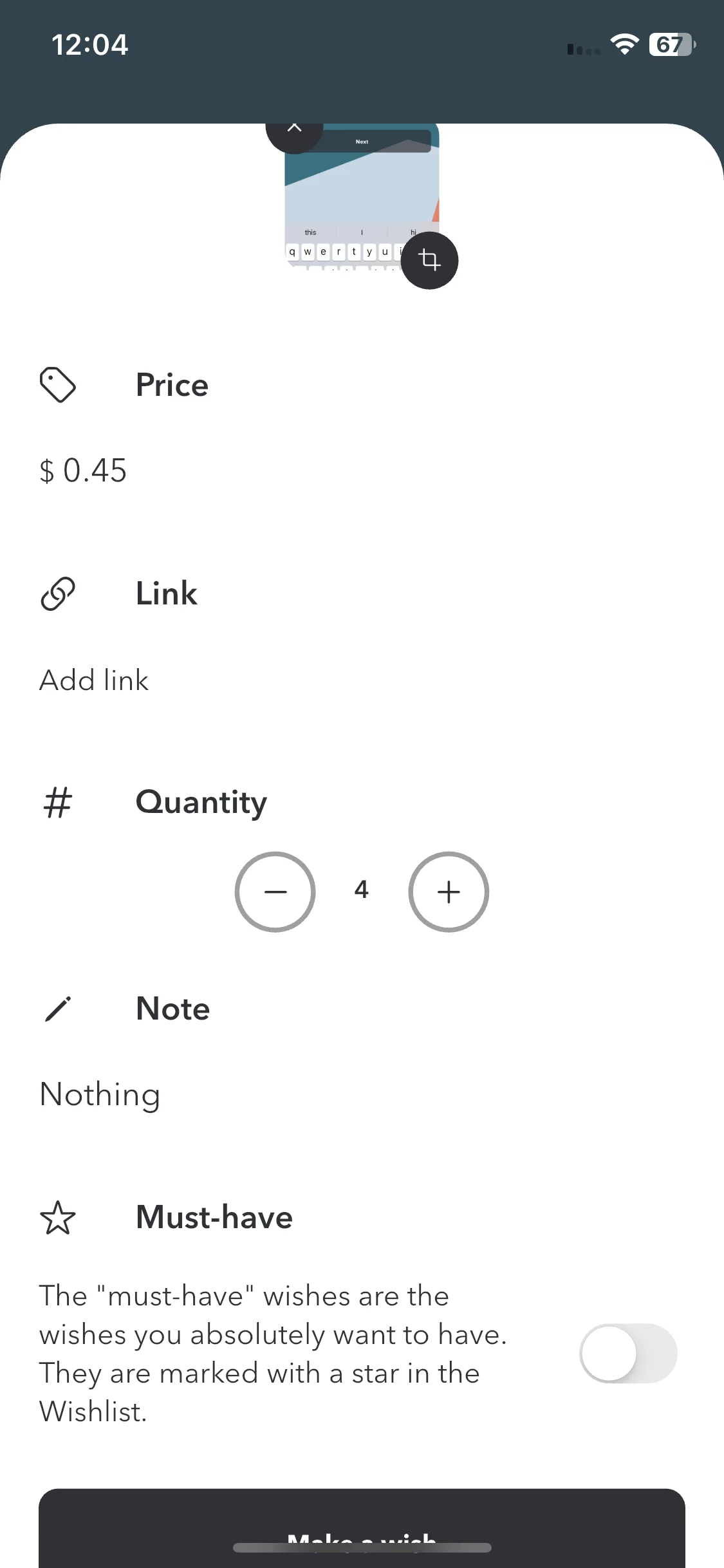Open the wish image thumbnail
The image size is (724, 1568).
pos(362,196)
